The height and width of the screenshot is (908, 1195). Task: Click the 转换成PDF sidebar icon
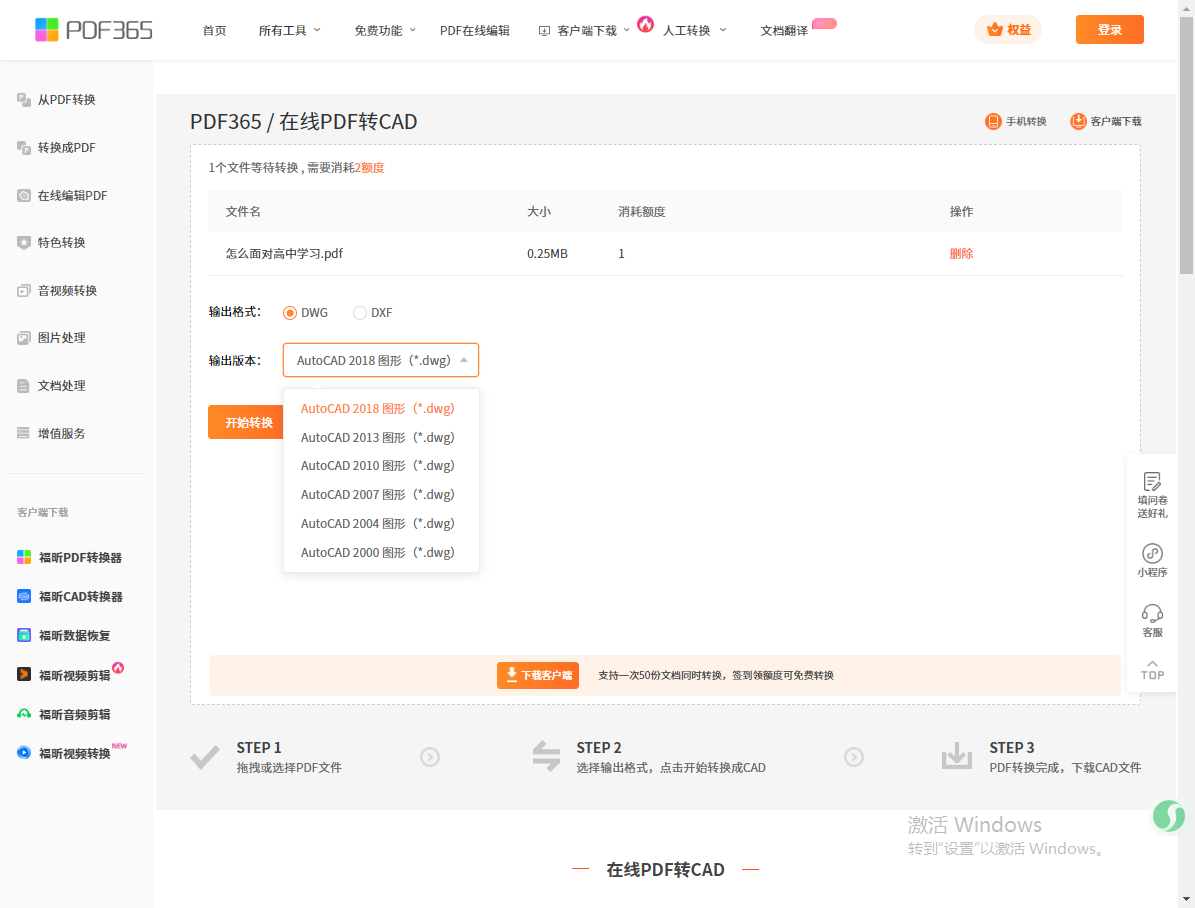click(24, 148)
